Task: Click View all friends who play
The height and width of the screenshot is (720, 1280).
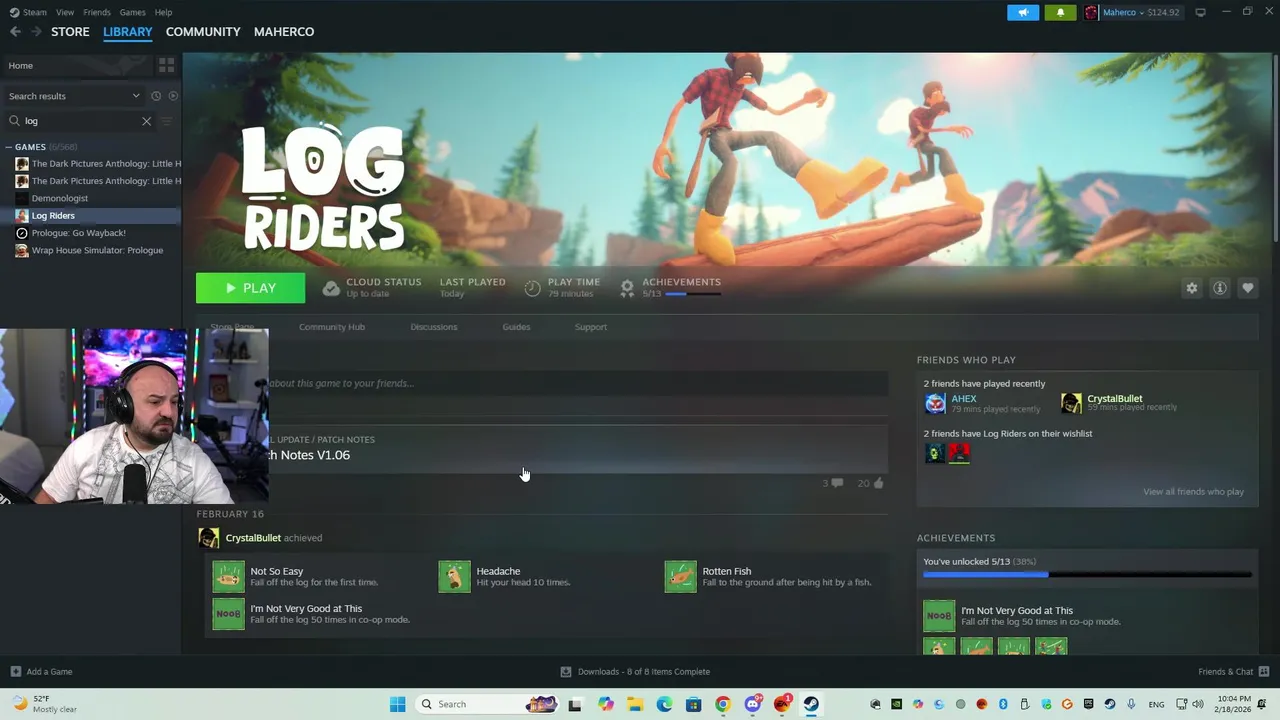Action: pyautogui.click(x=1193, y=492)
